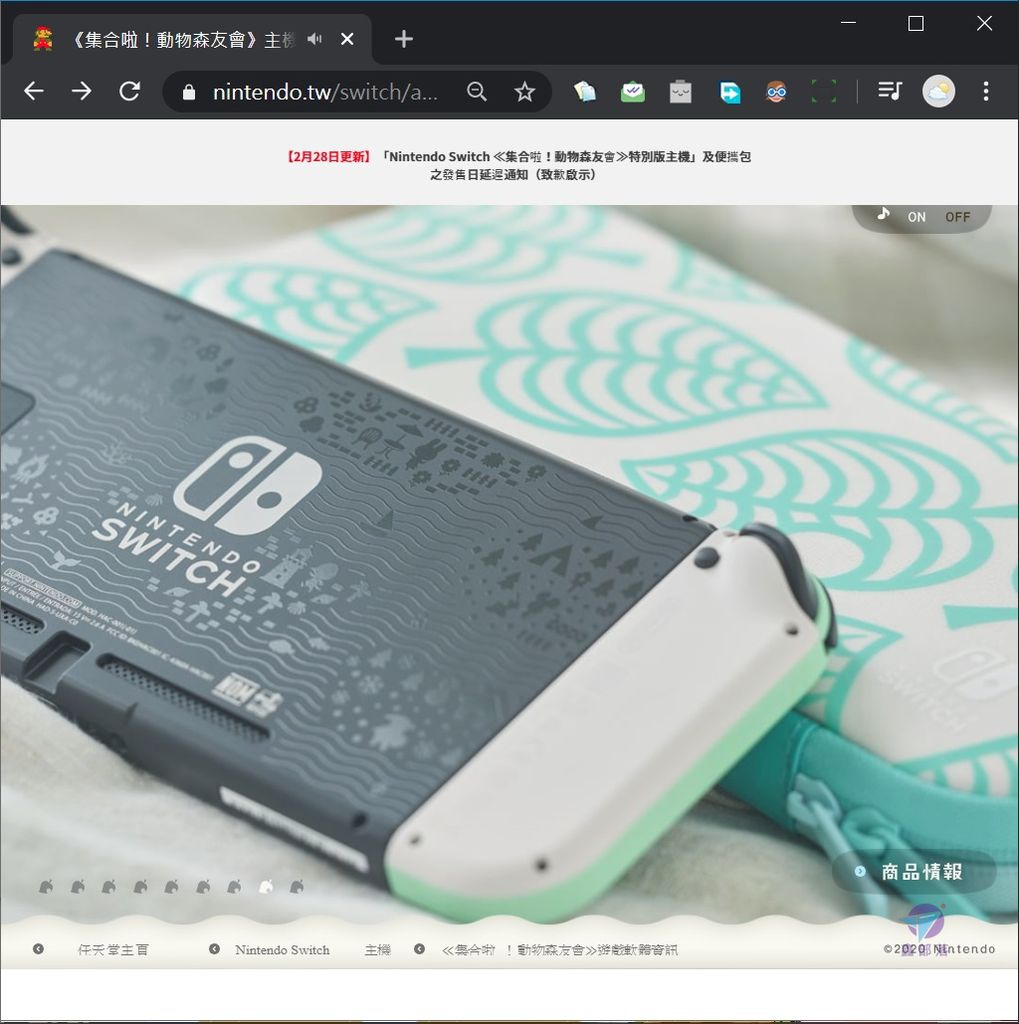Turn background music OFF
The height and width of the screenshot is (1024, 1019).
[x=958, y=217]
